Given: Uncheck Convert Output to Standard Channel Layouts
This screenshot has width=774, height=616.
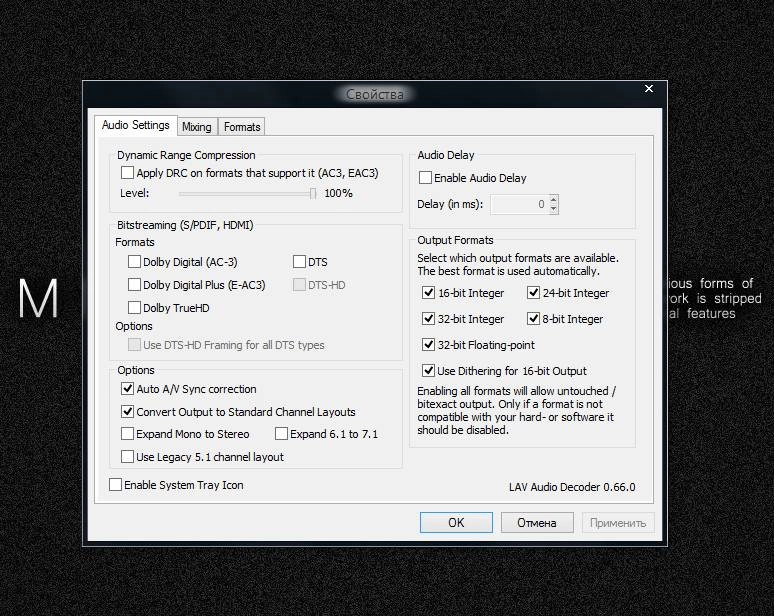Looking at the screenshot, I should click(x=127, y=411).
